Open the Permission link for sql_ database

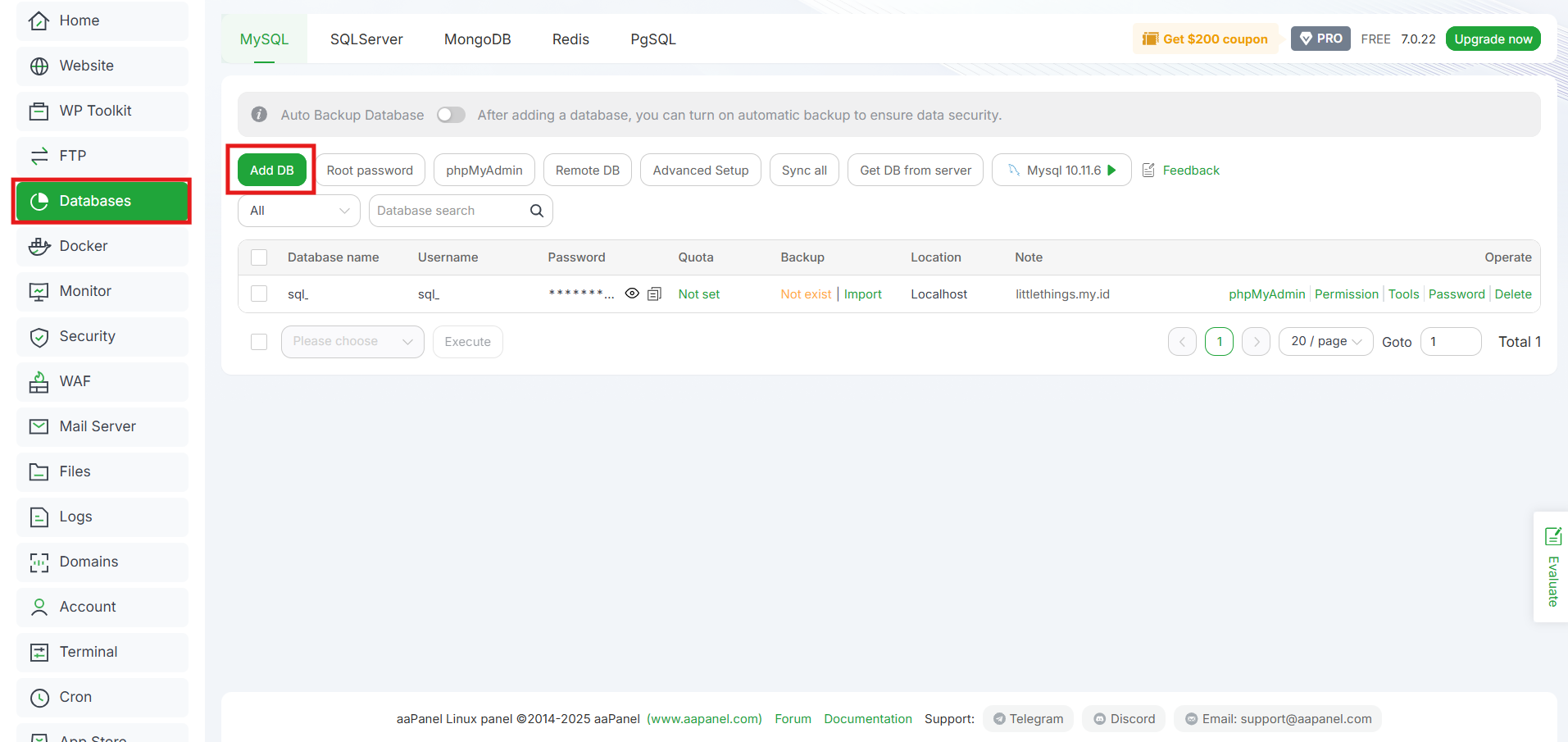1346,294
